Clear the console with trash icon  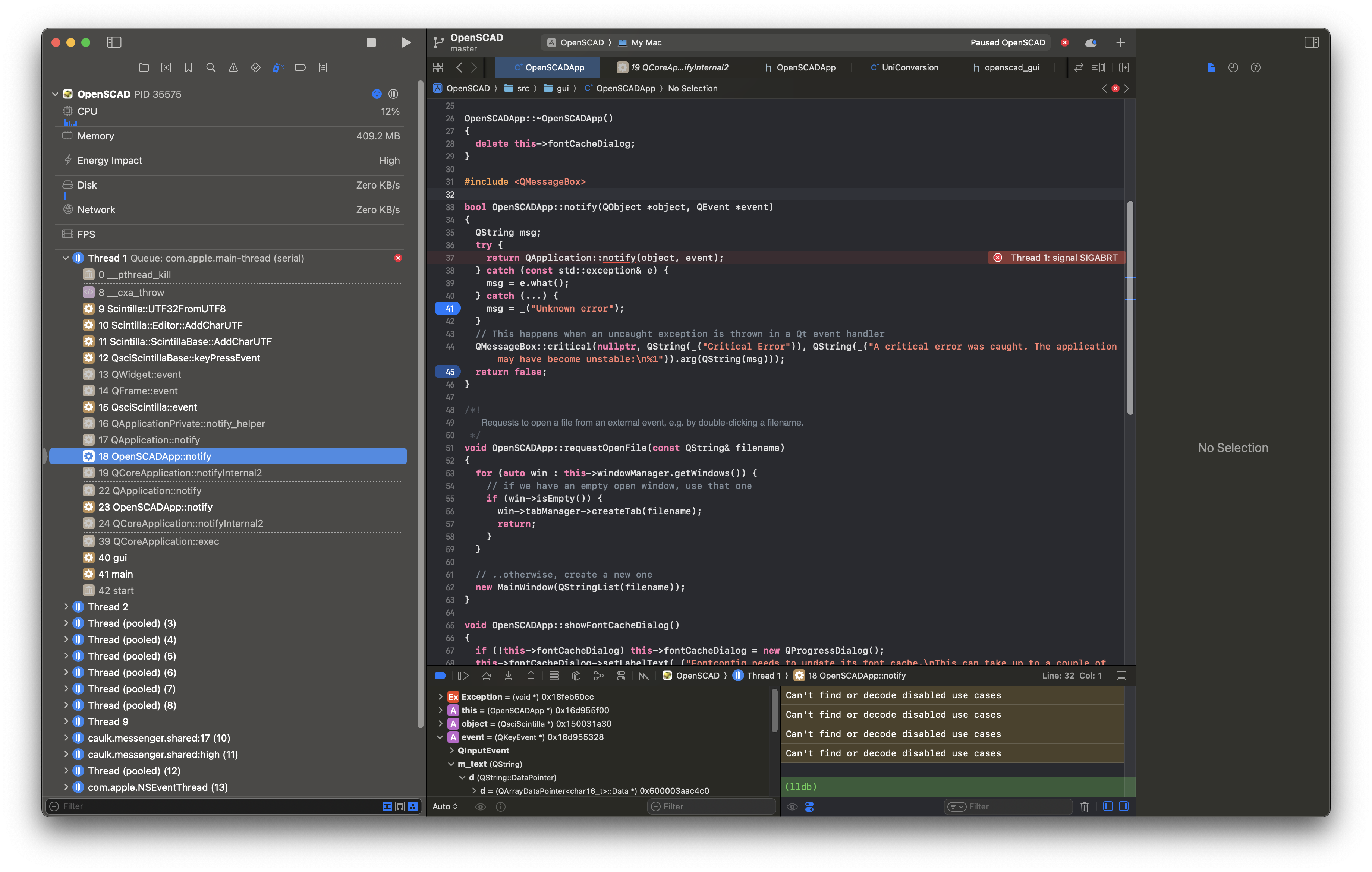(1084, 806)
